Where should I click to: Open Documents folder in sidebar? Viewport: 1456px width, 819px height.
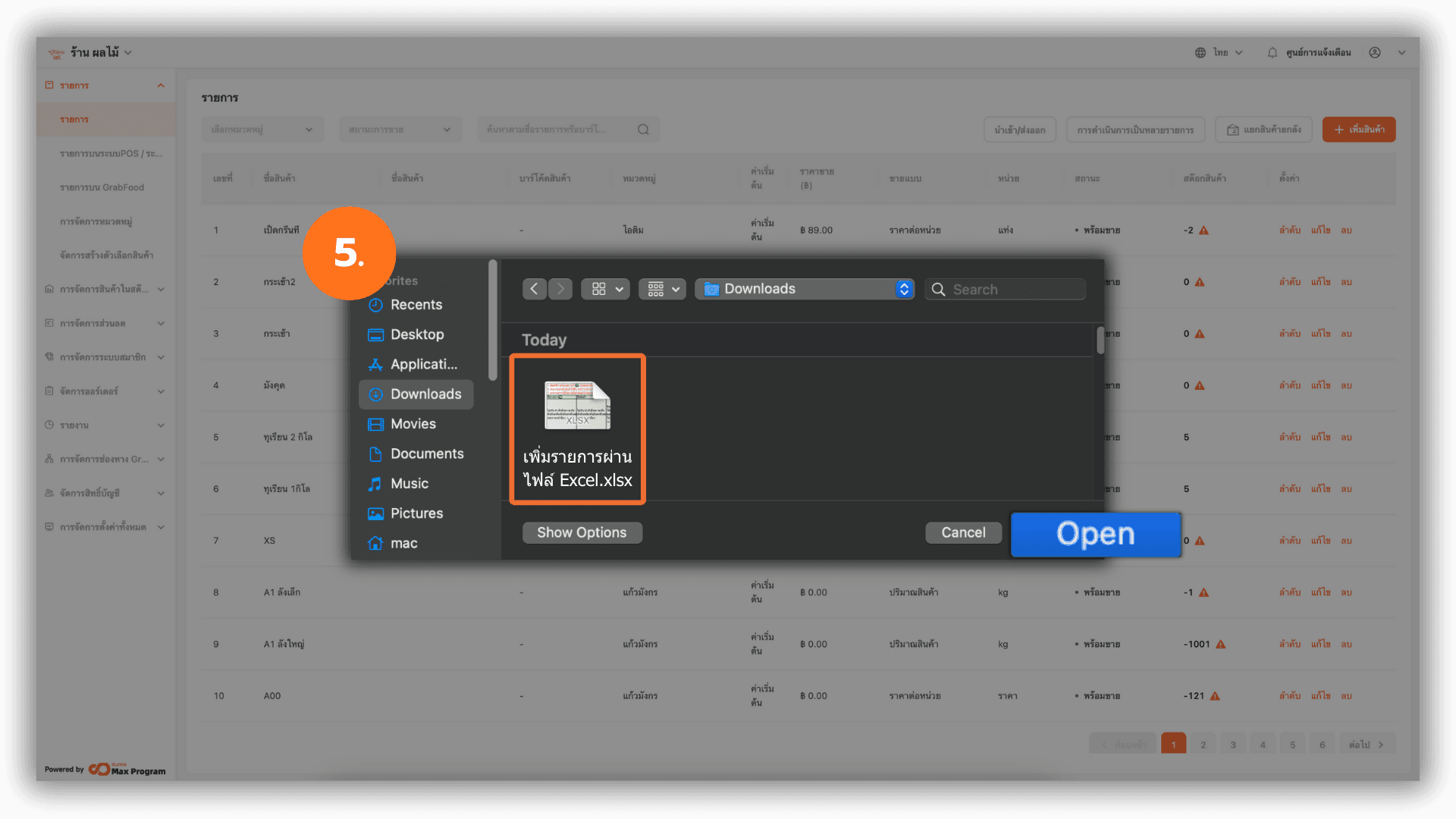tap(426, 453)
